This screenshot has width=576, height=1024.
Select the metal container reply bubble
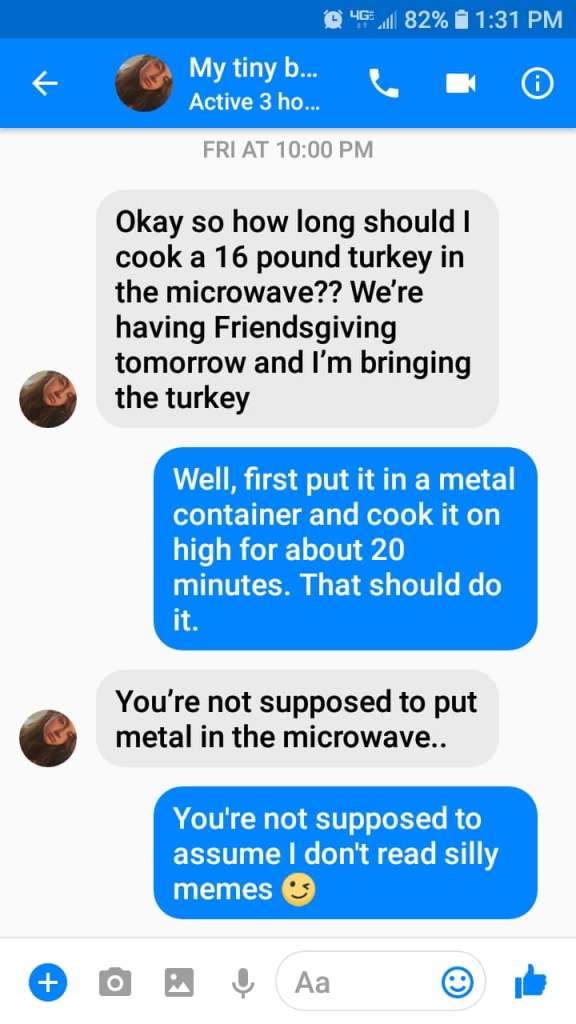click(x=345, y=549)
